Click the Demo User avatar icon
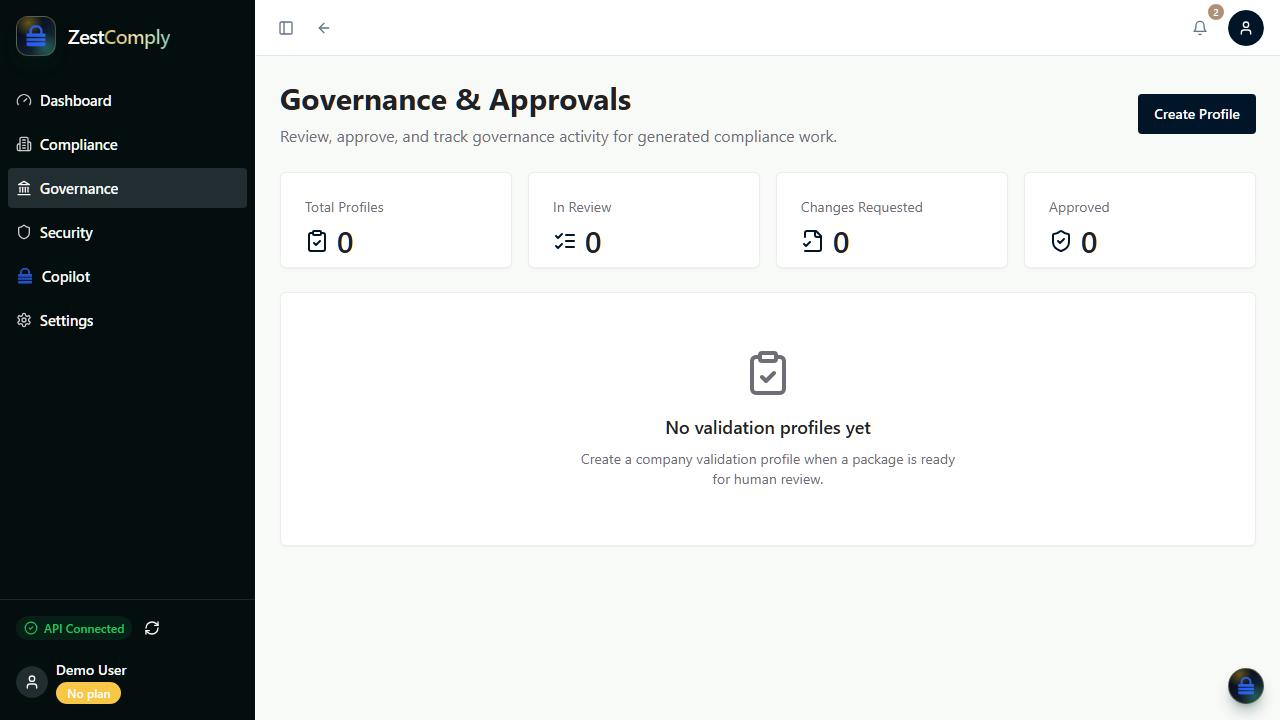 click(x=32, y=682)
